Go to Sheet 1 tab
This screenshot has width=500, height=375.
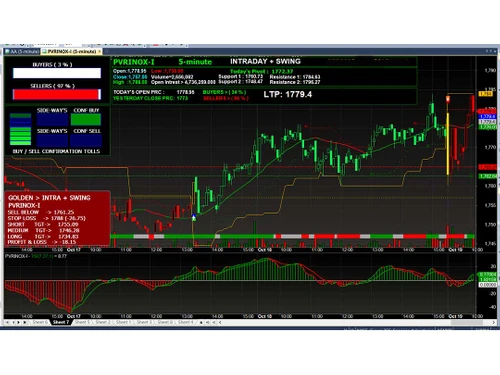point(123,322)
